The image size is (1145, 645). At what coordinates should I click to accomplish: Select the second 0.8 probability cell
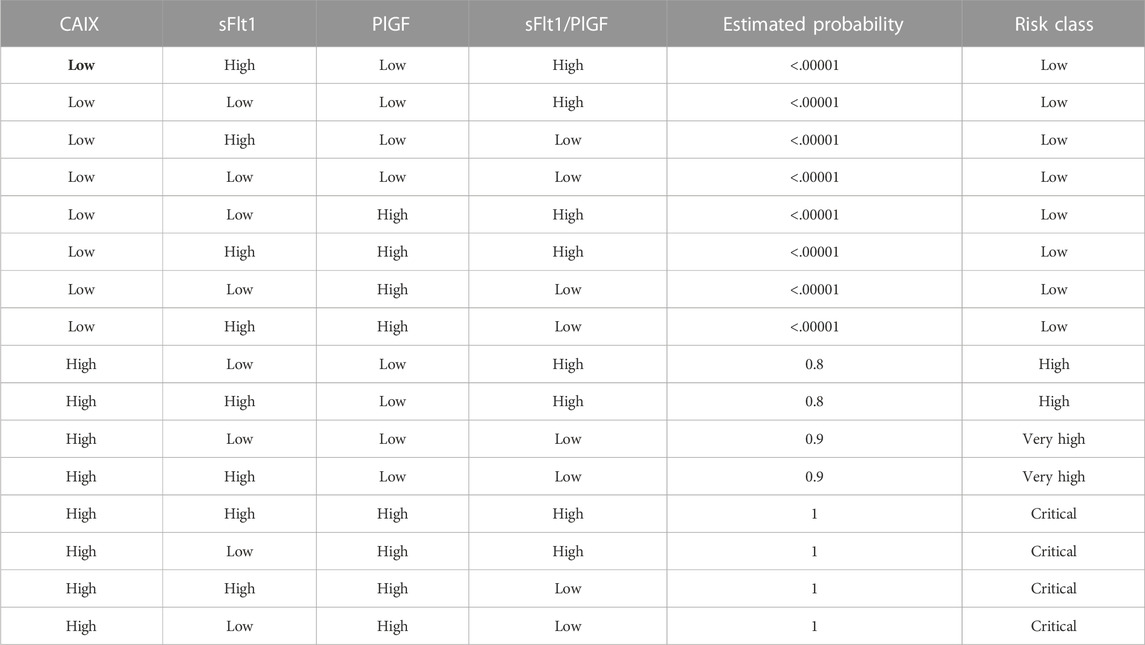point(814,401)
